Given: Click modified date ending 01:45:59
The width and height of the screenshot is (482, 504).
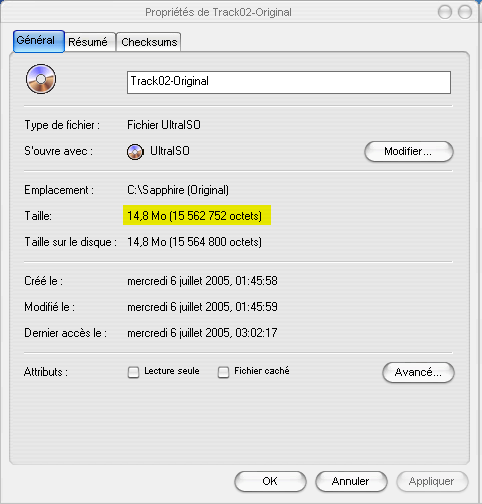Looking at the screenshot, I should tap(202, 307).
